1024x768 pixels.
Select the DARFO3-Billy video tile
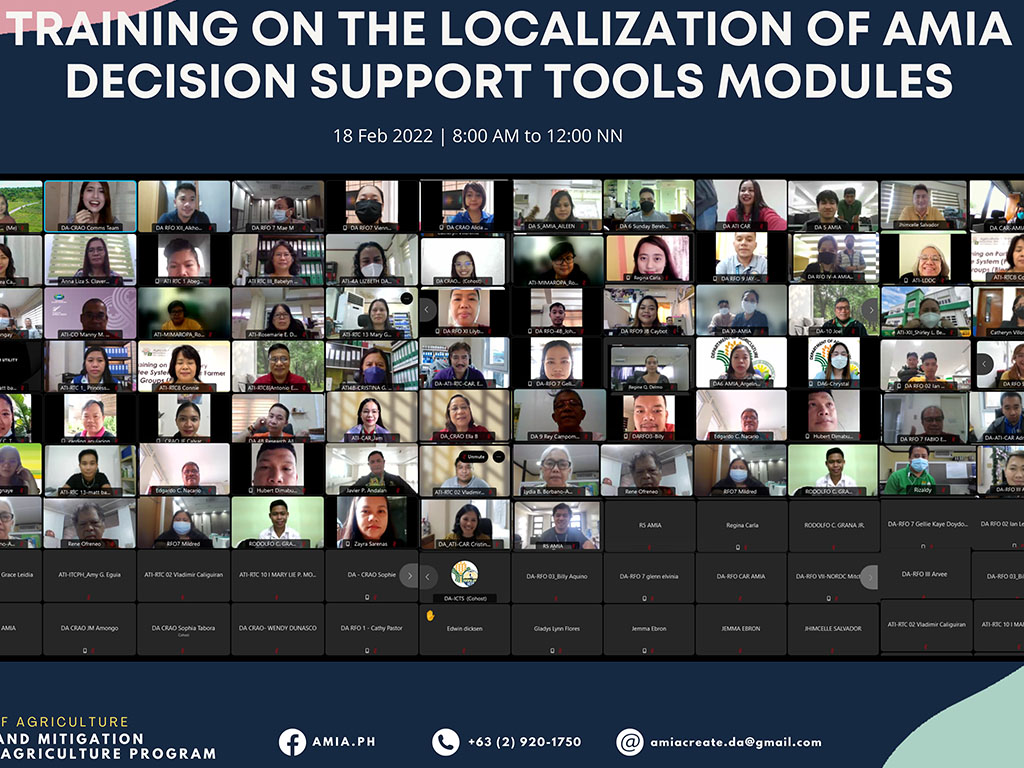point(650,415)
